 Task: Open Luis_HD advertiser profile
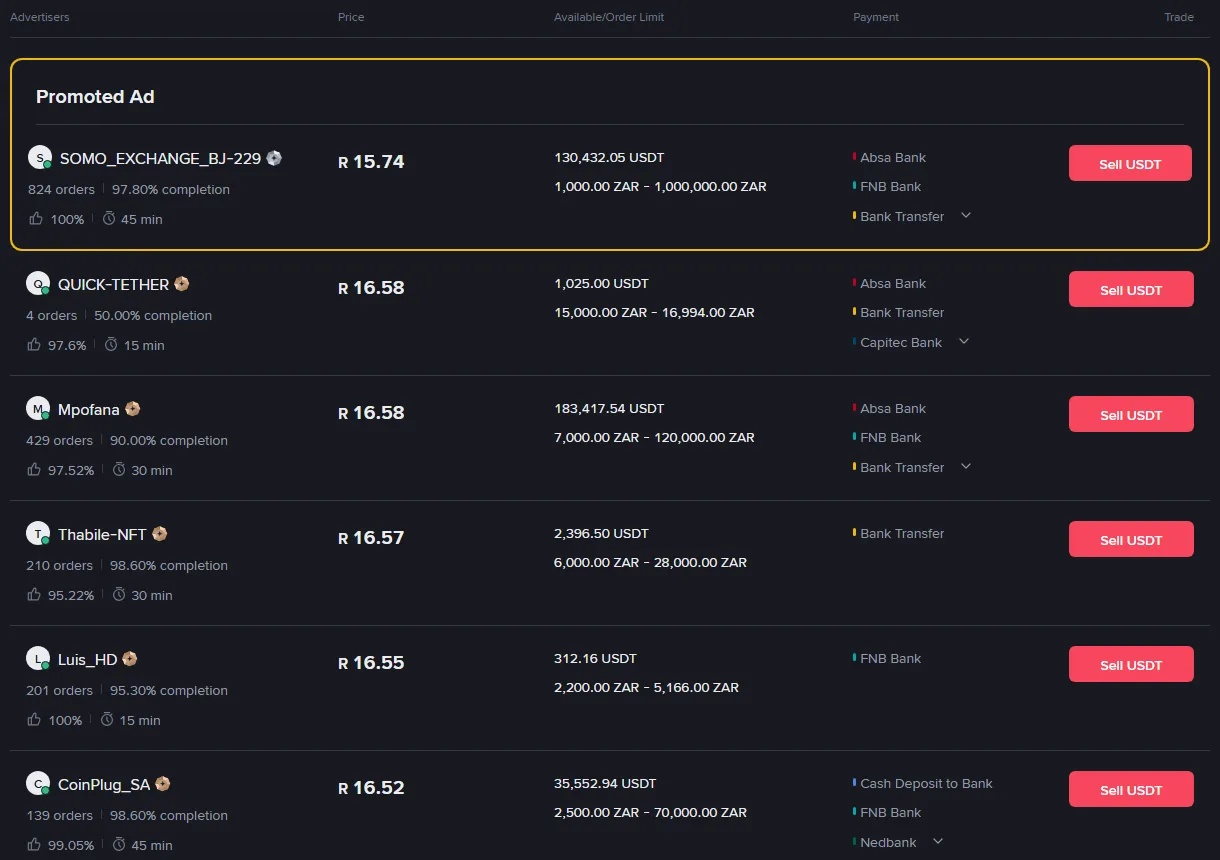click(87, 659)
